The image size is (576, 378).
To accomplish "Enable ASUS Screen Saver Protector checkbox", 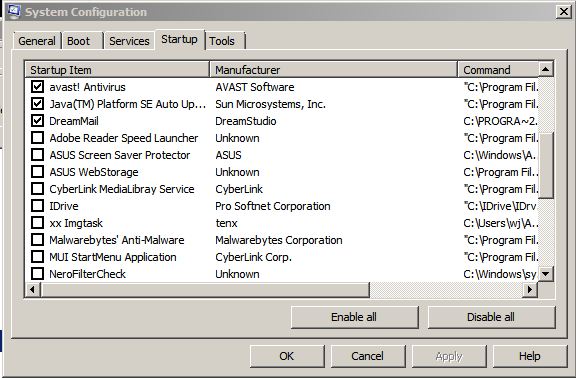I will [x=37, y=155].
